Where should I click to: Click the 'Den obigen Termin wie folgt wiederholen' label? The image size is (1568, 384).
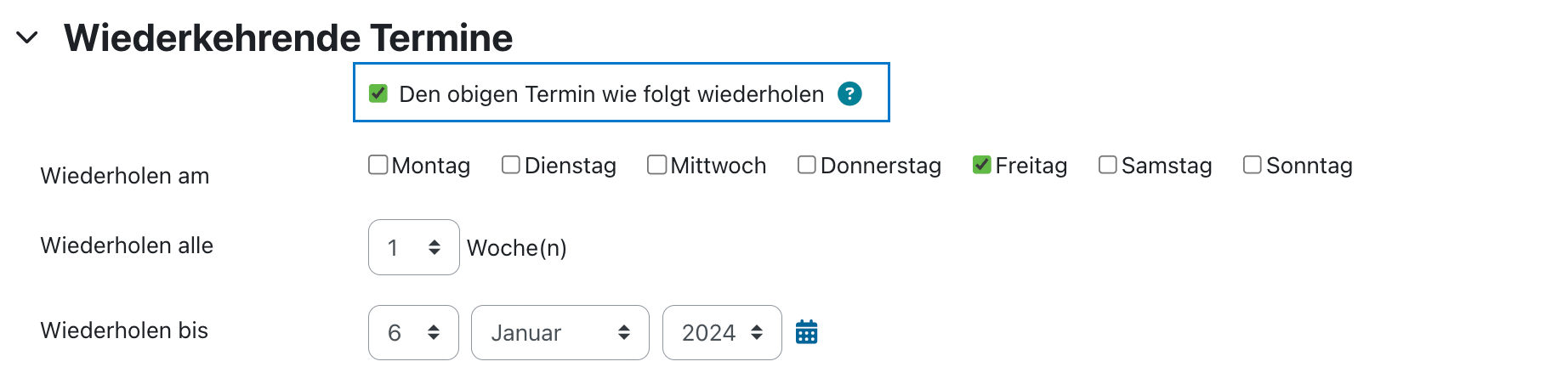611,94
